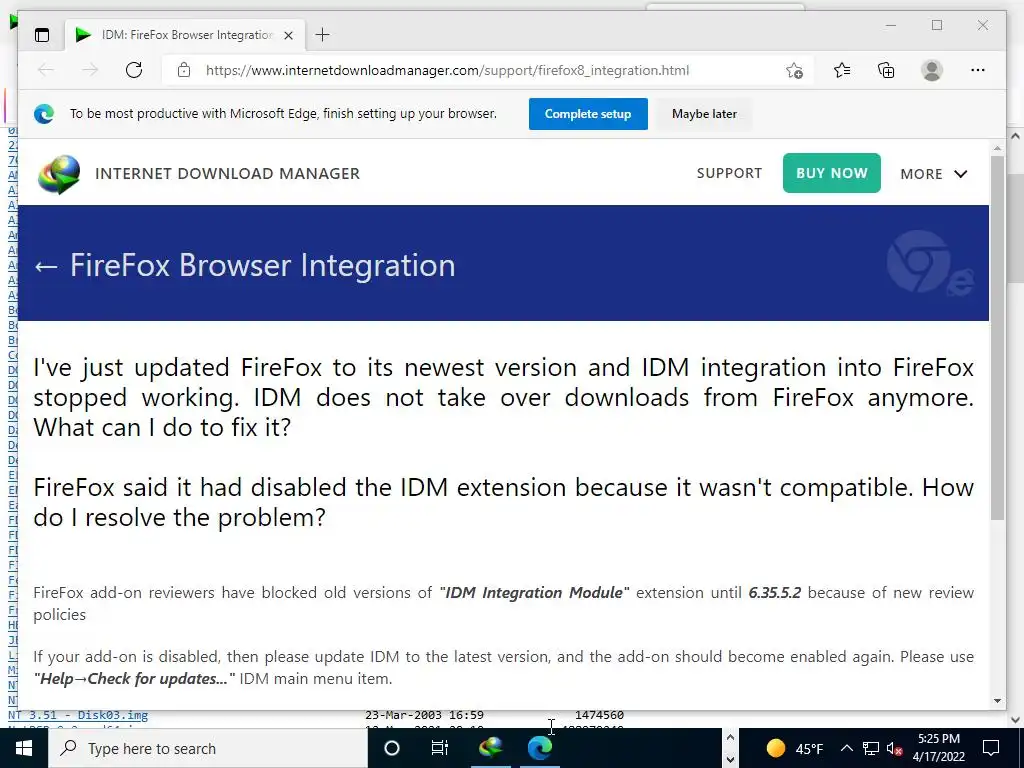
Task: Show hidden system tray icons chevron
Action: (x=846, y=748)
